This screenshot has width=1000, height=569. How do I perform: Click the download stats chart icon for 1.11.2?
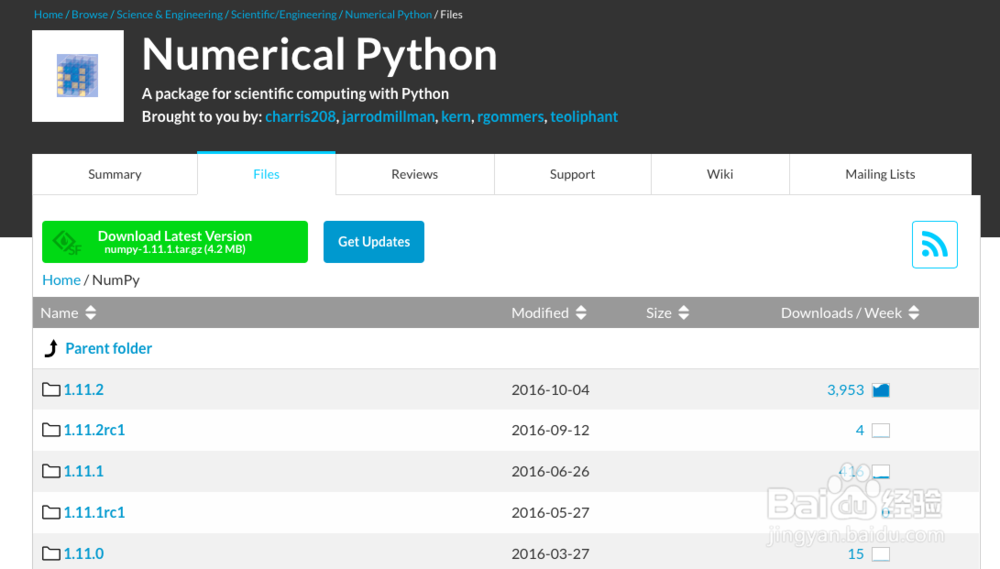coord(881,390)
